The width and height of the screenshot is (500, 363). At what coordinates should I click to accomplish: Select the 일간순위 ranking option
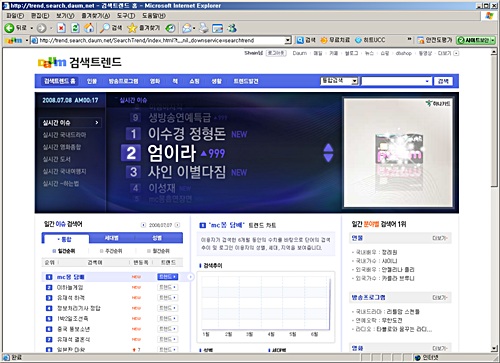click(x=64, y=251)
